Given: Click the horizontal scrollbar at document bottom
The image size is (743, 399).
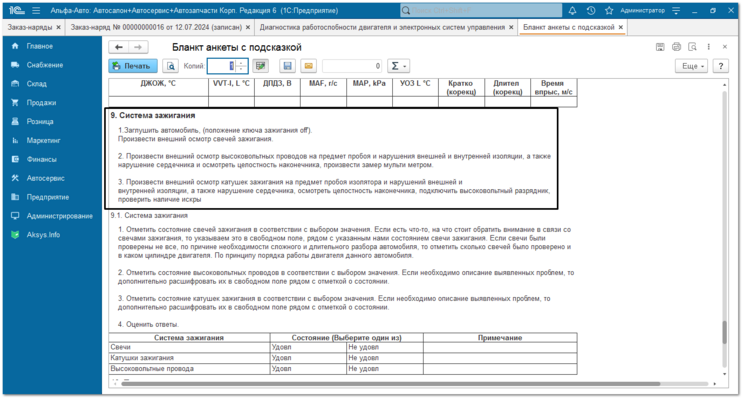Looking at the screenshot, I should pos(390,383).
